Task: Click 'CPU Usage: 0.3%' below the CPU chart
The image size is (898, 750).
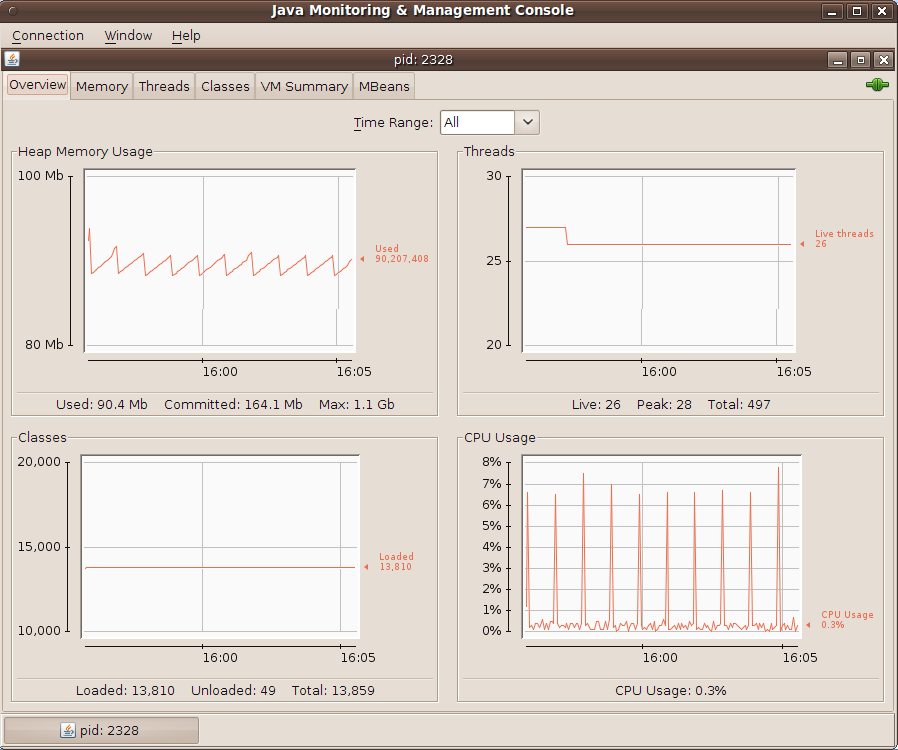Action: (671, 690)
